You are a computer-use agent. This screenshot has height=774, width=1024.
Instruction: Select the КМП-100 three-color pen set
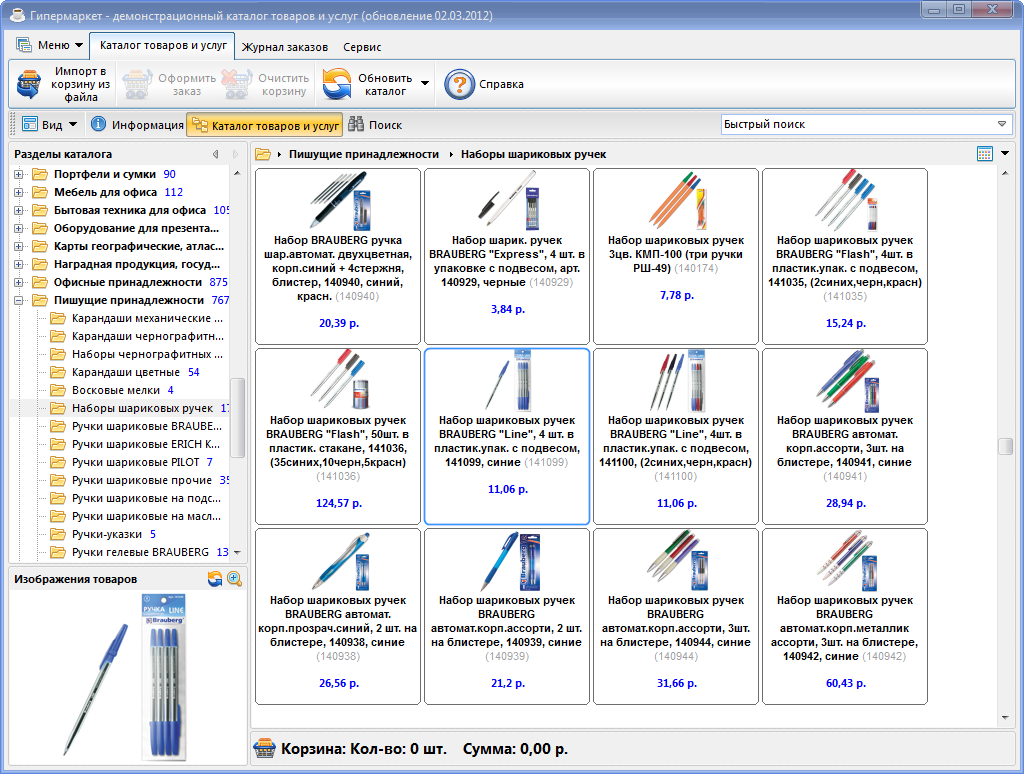point(676,256)
